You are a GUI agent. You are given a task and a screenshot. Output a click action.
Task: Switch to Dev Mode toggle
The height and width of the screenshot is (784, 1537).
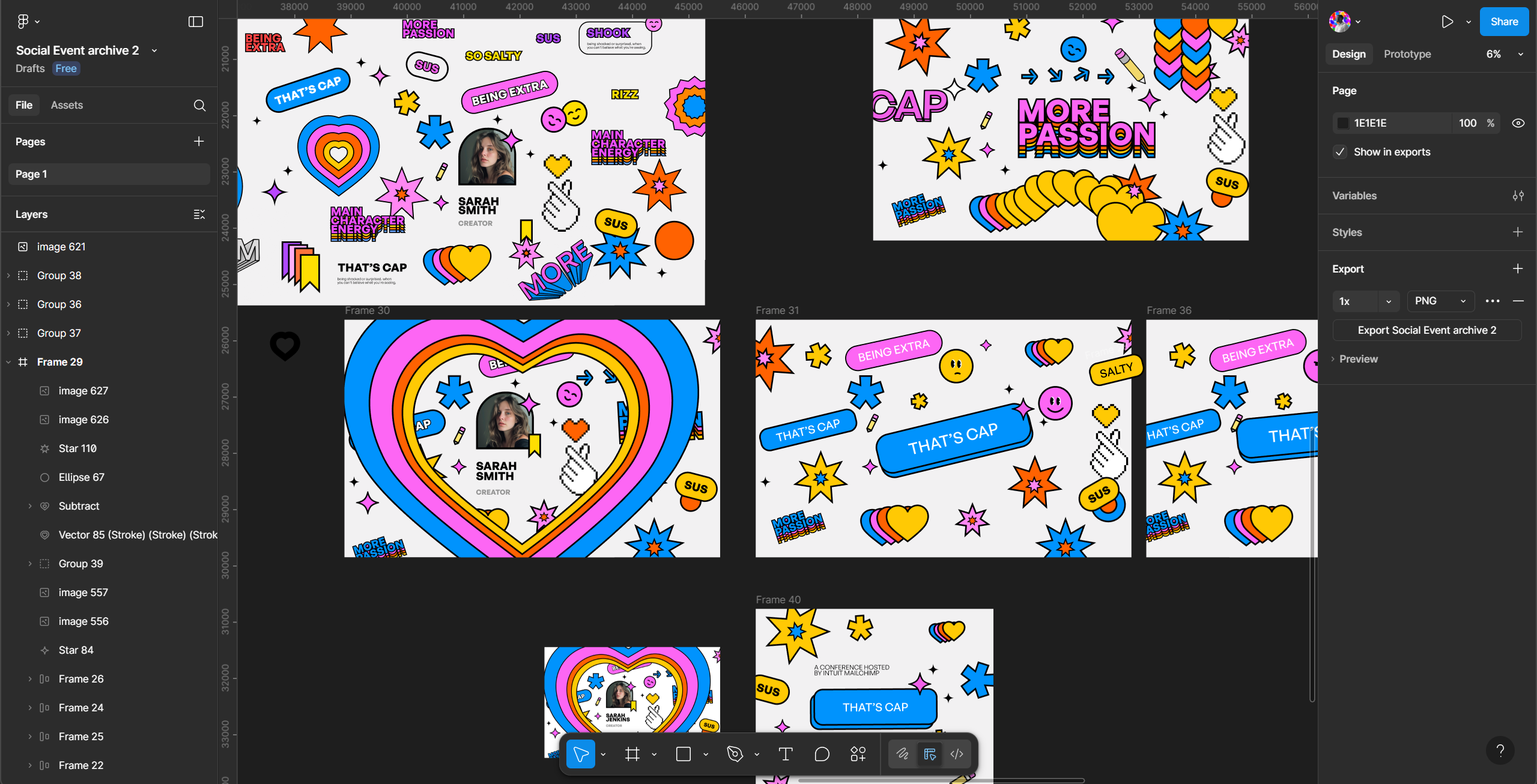pyautogui.click(x=957, y=754)
